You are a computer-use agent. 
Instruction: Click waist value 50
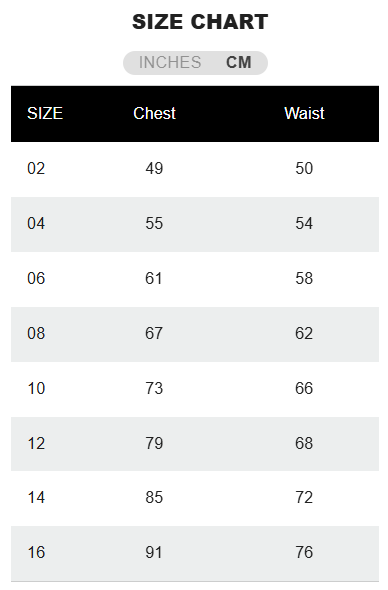[304, 169]
